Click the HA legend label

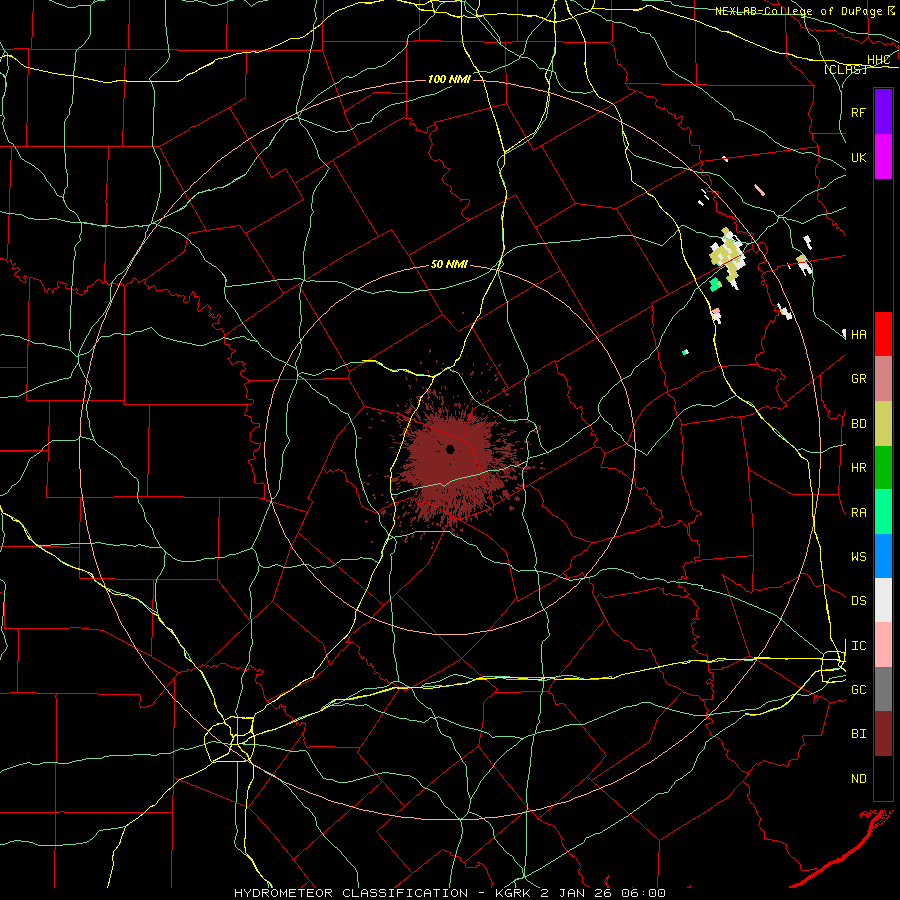click(859, 334)
